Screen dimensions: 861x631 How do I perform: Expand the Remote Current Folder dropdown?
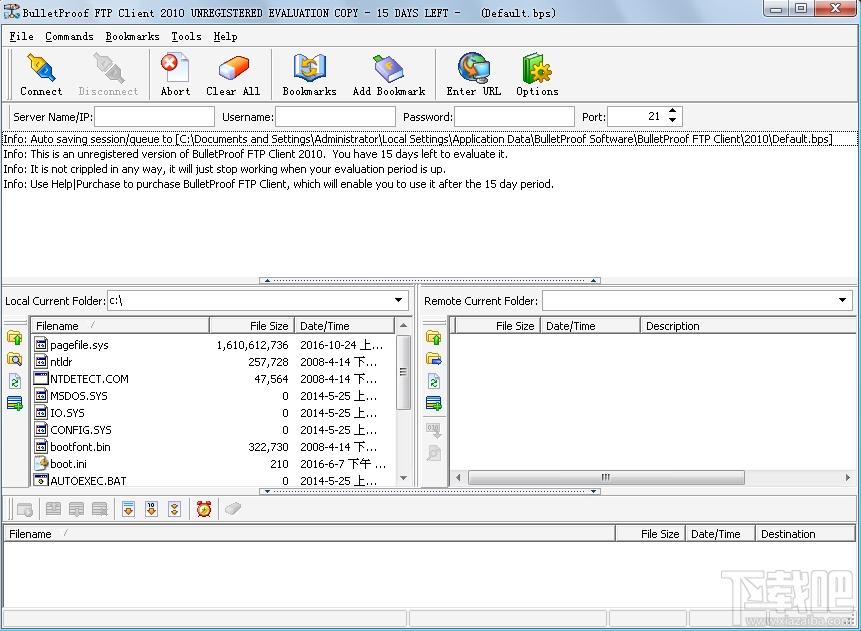(842, 300)
